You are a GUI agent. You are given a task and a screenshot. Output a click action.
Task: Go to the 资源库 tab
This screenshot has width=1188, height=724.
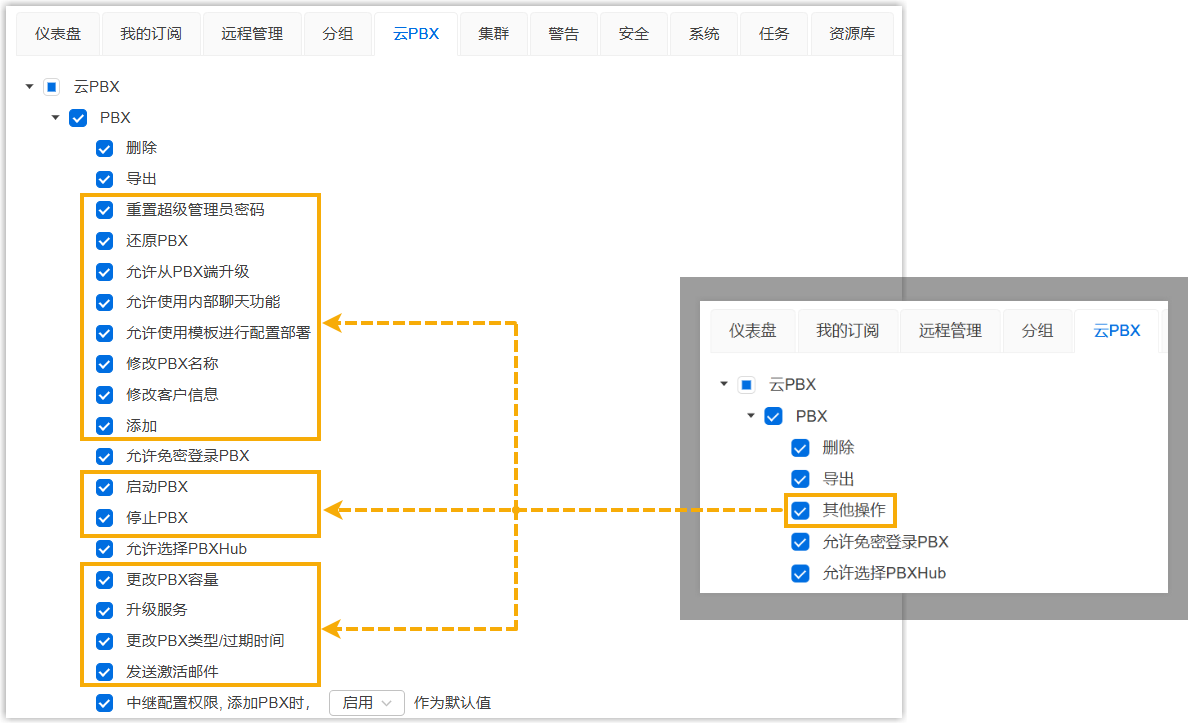tap(851, 34)
